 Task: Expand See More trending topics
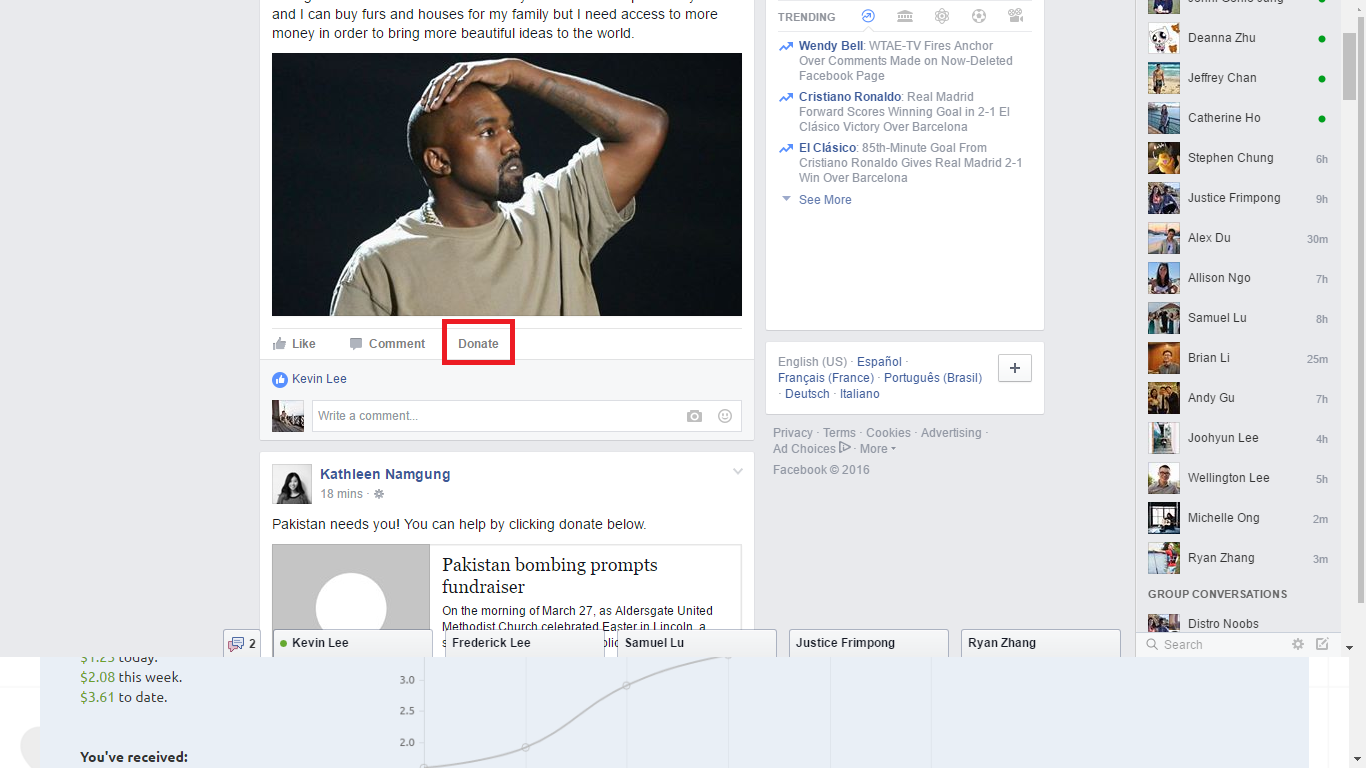tap(825, 200)
